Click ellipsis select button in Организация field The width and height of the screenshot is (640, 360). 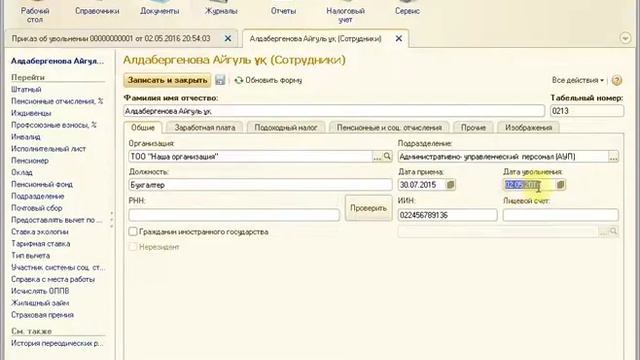pos(378,156)
